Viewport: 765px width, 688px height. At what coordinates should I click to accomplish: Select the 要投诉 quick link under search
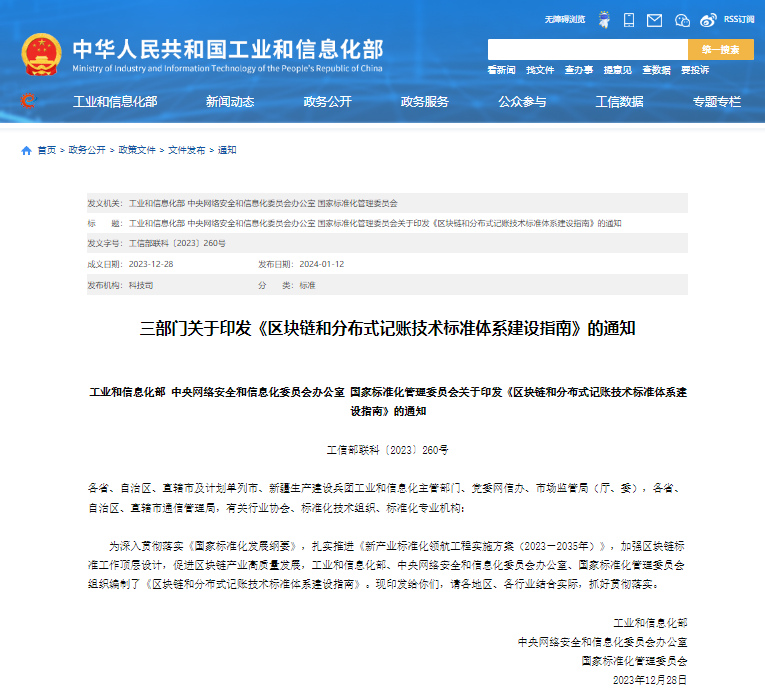(x=695, y=70)
